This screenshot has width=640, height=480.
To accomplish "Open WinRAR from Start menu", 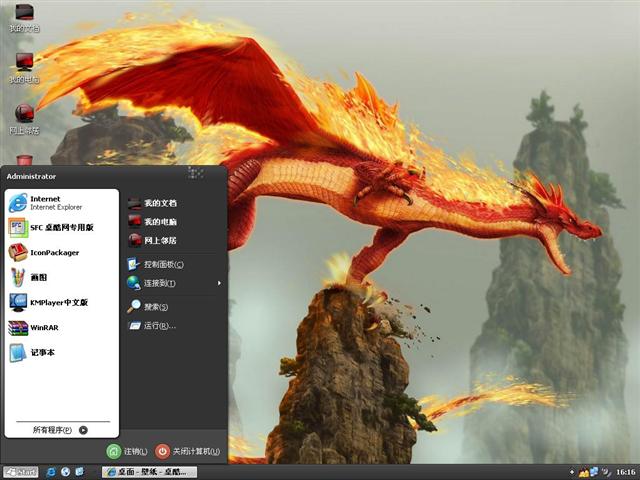I will [x=62, y=327].
